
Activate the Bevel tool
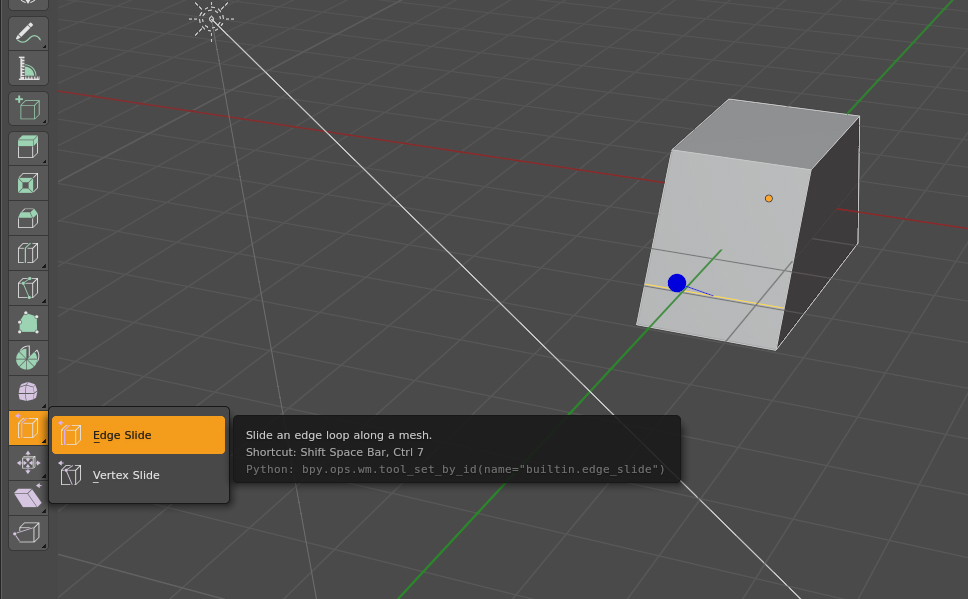coord(28,218)
